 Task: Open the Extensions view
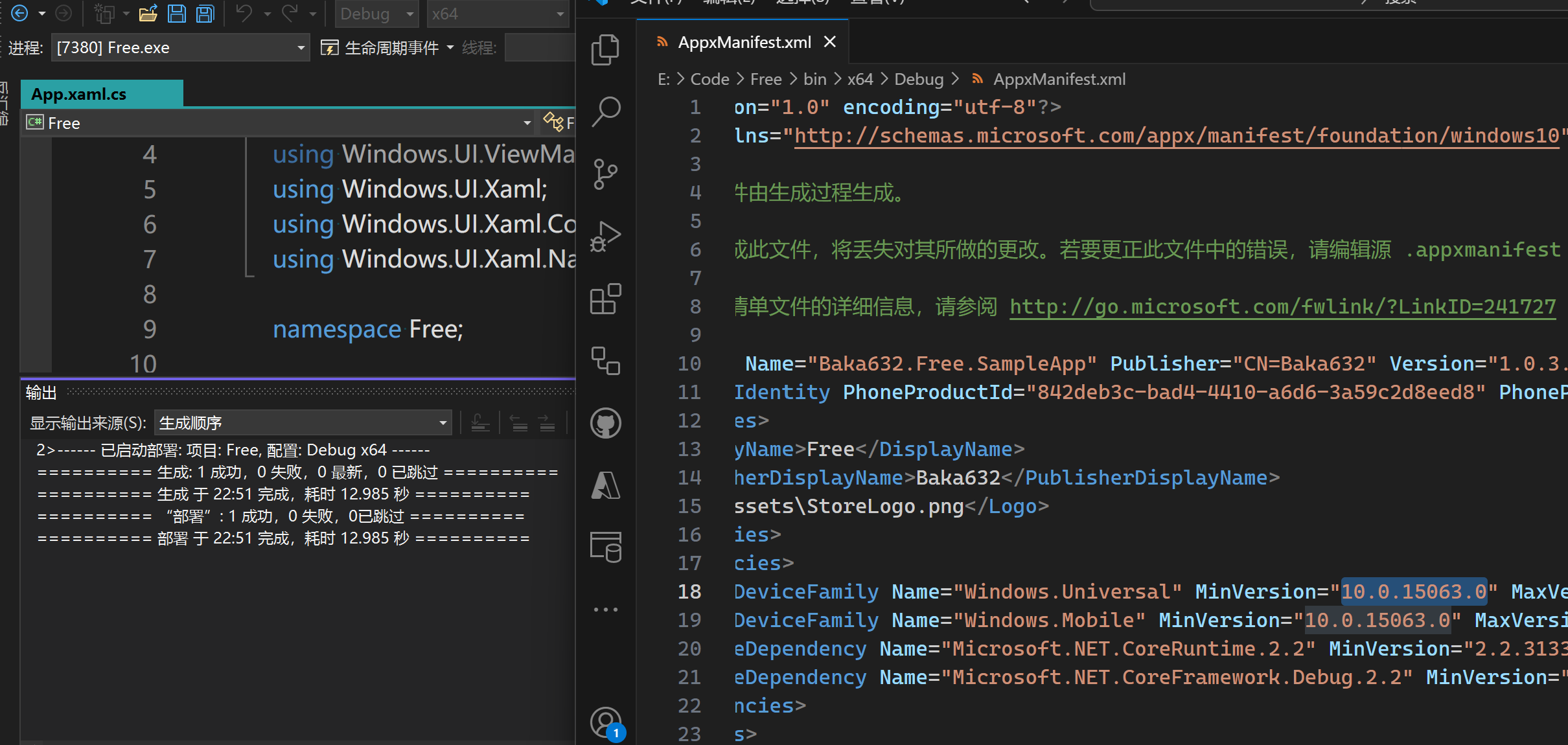click(x=605, y=299)
